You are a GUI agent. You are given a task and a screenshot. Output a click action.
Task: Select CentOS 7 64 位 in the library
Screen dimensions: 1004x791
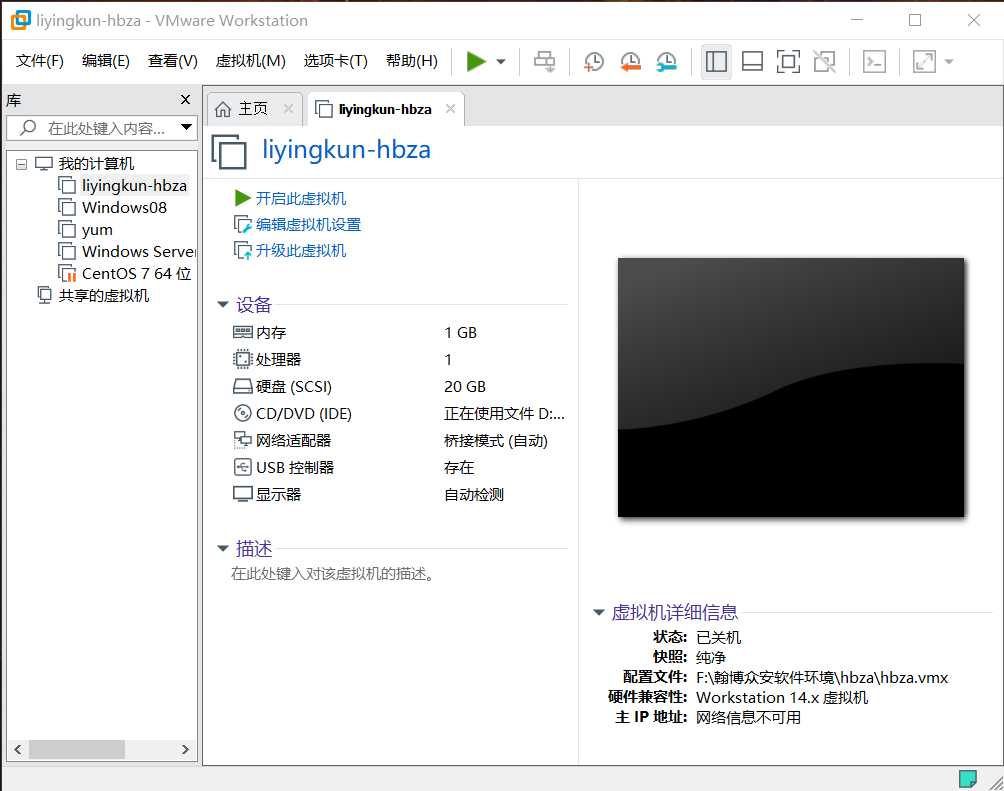(136, 273)
